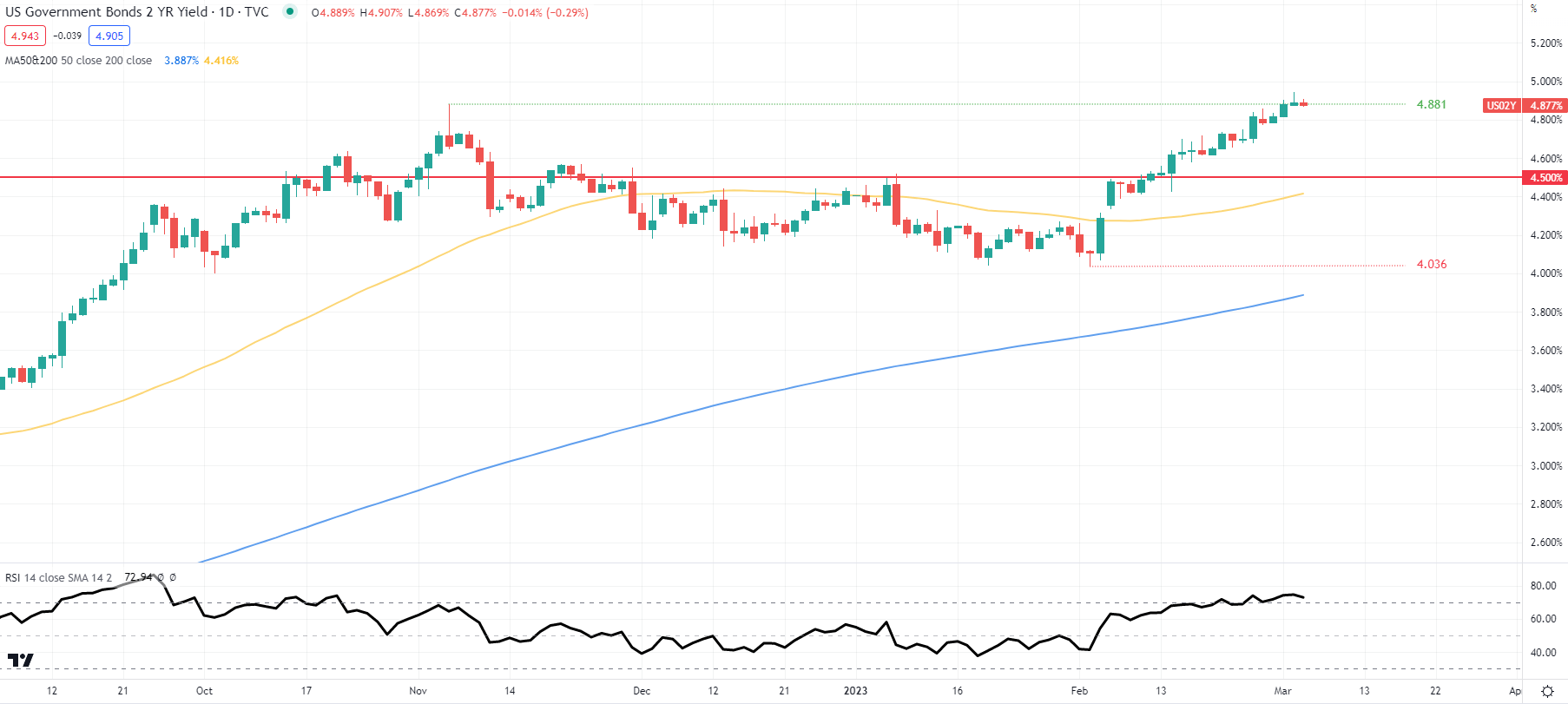Select the red horizontal line at 4.500%
The height and width of the screenshot is (704, 1568).
761,177
